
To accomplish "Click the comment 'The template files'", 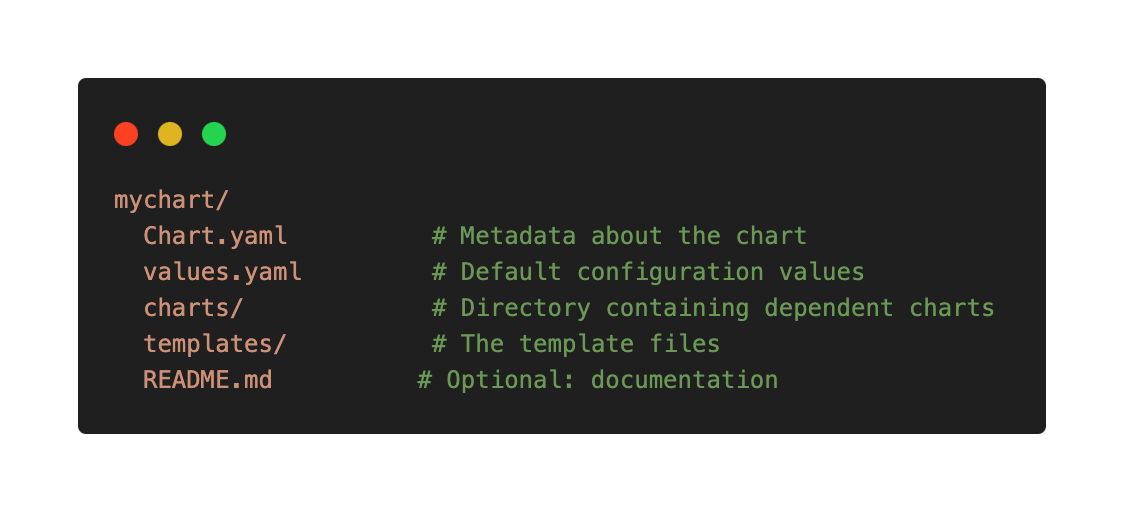I will 590,344.
